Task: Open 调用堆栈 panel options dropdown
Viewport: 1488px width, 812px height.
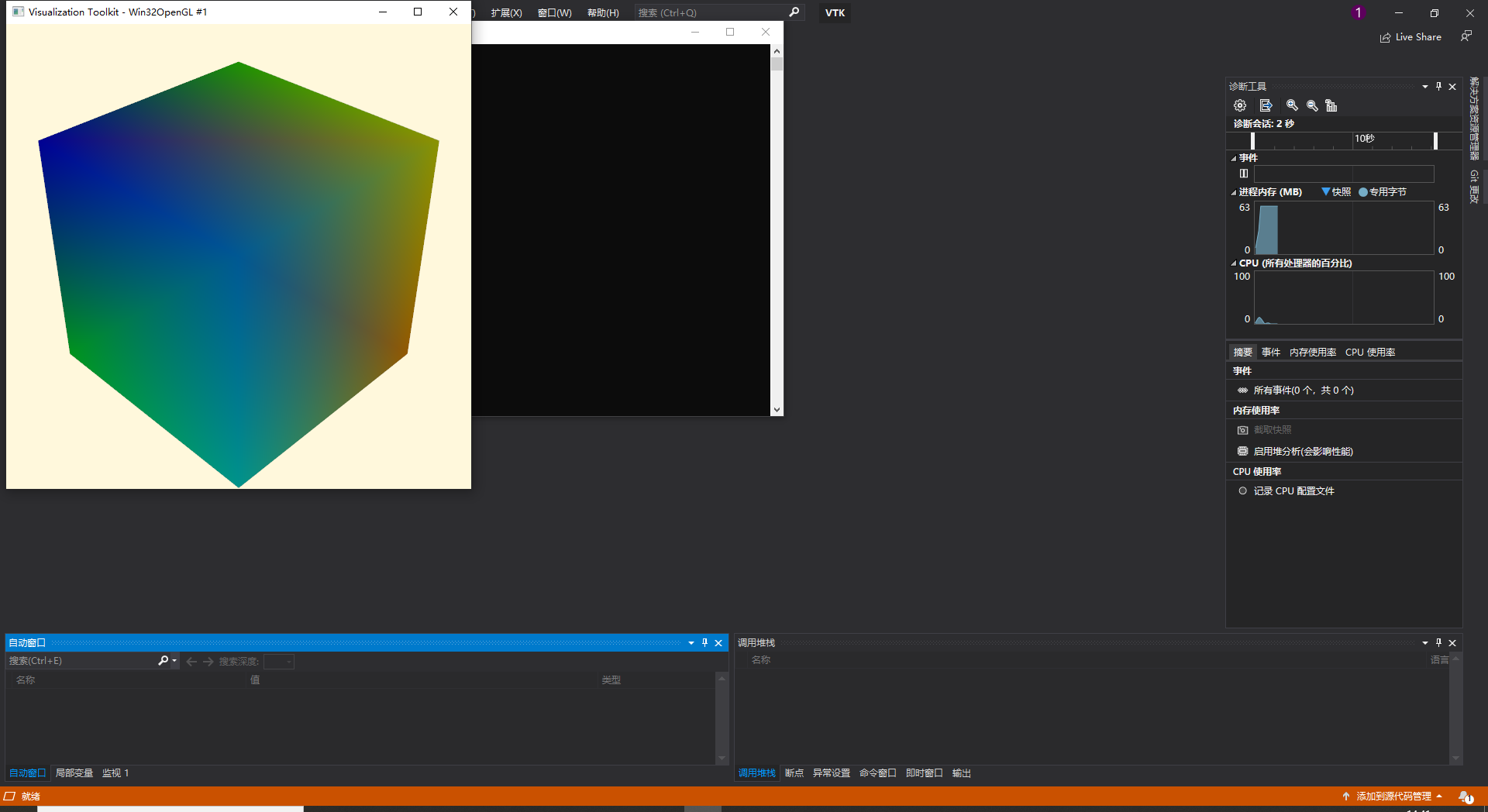Action: (1425, 642)
